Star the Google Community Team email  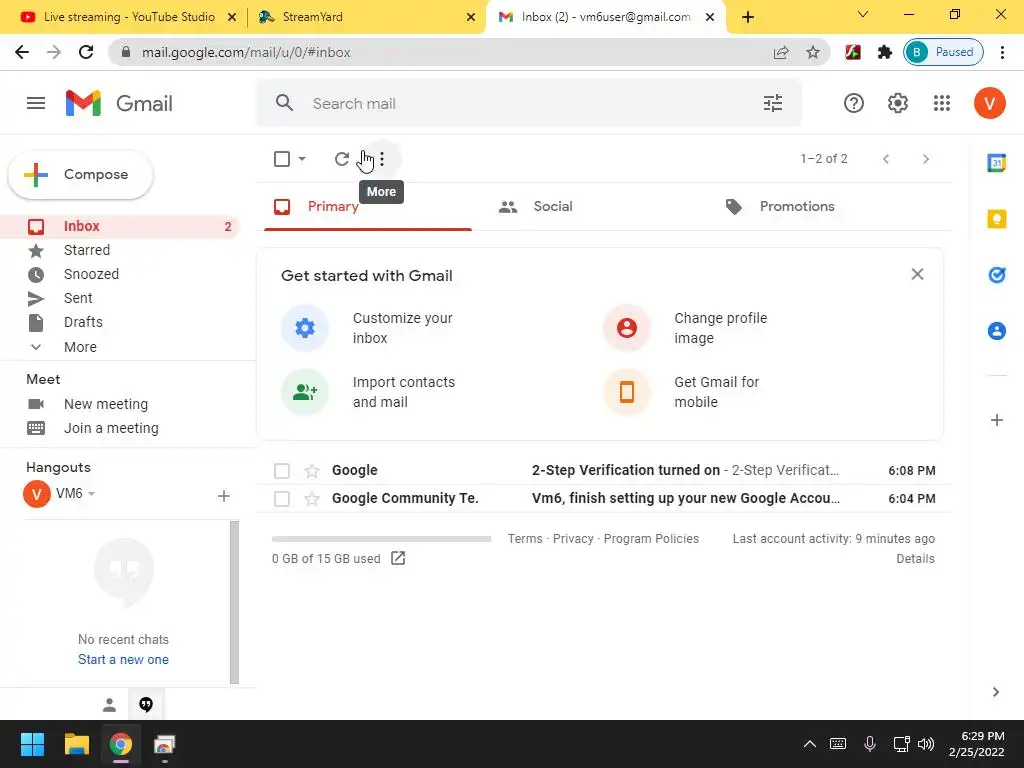312,499
